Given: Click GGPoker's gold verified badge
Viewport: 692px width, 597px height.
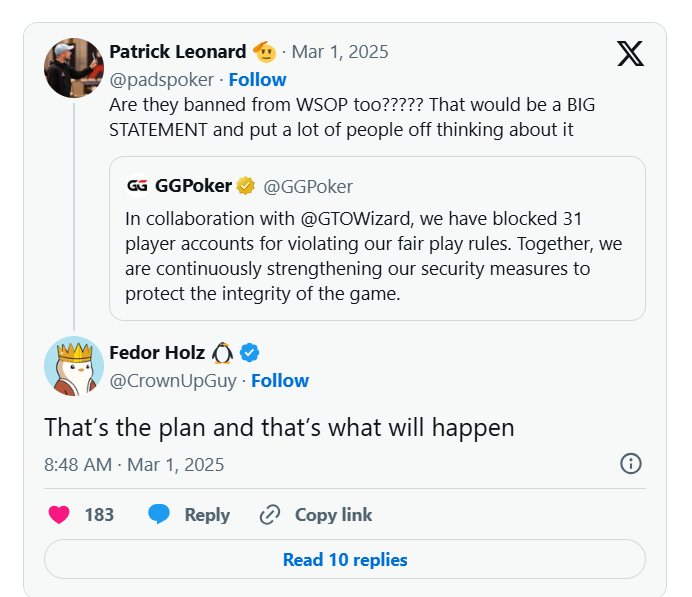Looking at the screenshot, I should click(246, 186).
